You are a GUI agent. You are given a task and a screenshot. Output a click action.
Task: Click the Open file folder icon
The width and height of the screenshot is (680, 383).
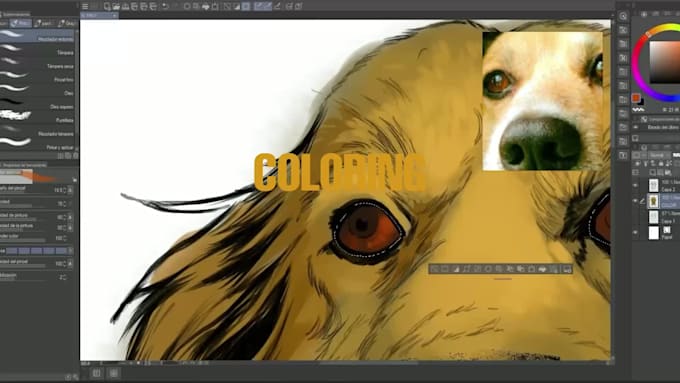pos(116,6)
